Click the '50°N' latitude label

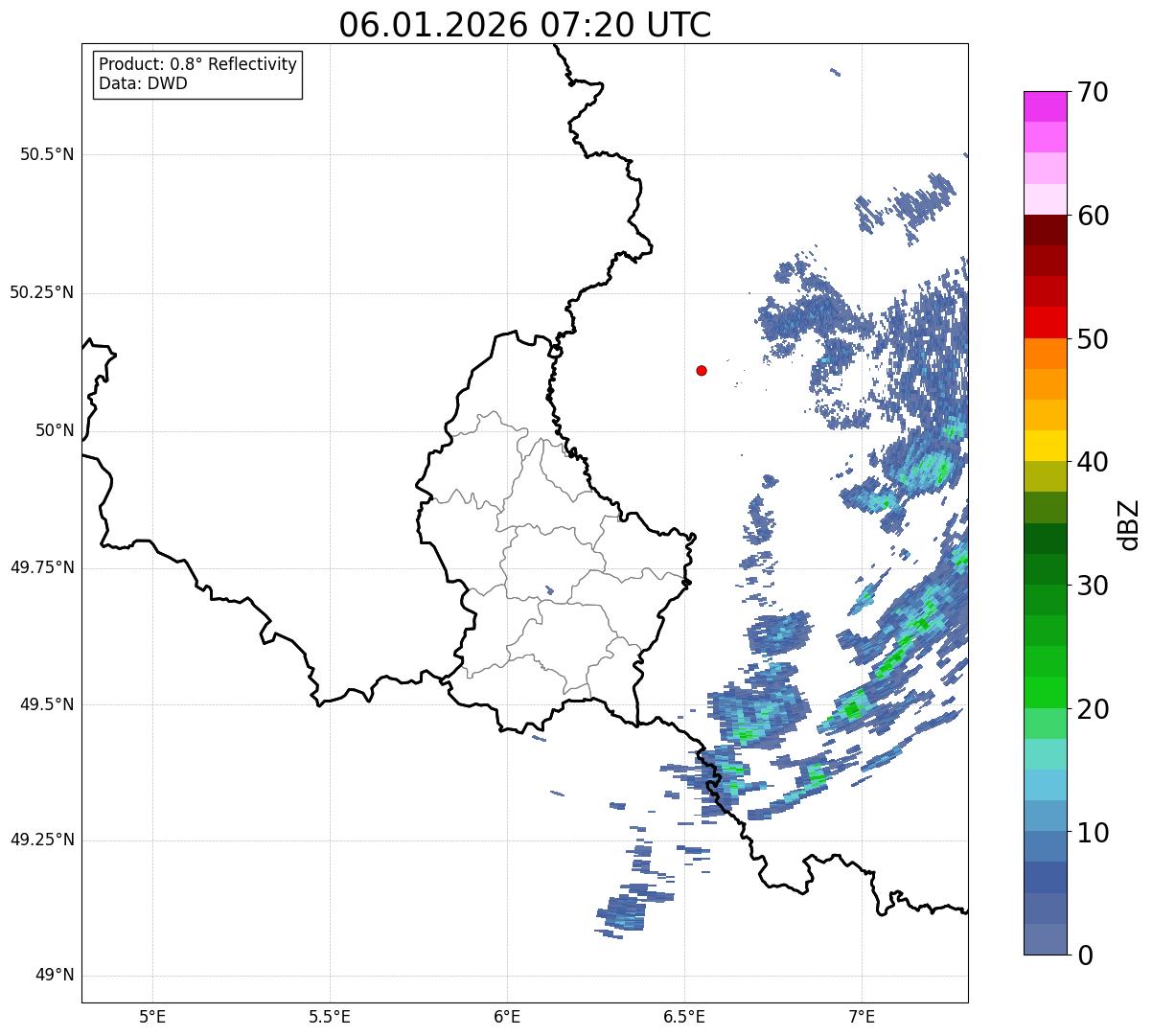(55, 430)
